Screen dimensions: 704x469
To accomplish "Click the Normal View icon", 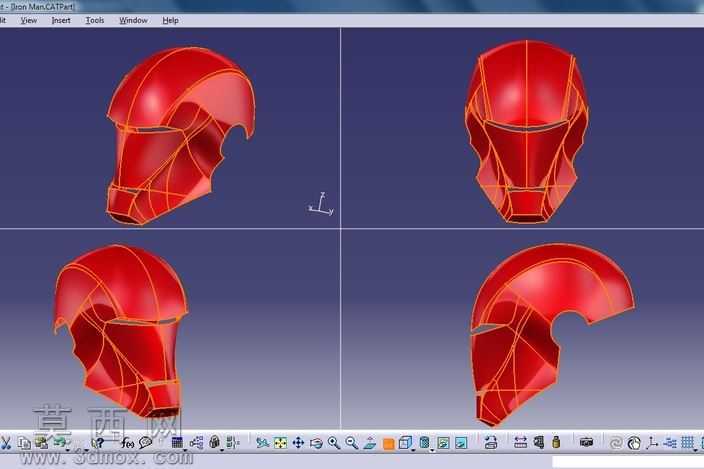I will pos(370,443).
